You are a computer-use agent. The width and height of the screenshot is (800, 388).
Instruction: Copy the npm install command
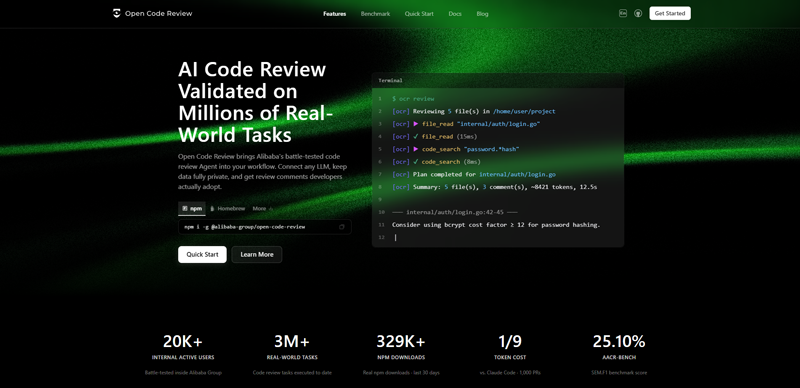[342, 227]
